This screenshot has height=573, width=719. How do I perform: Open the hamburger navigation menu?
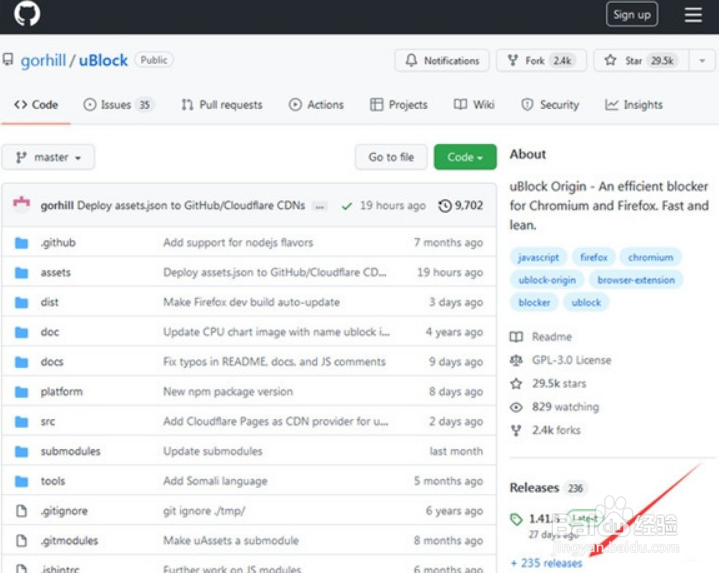(x=693, y=15)
